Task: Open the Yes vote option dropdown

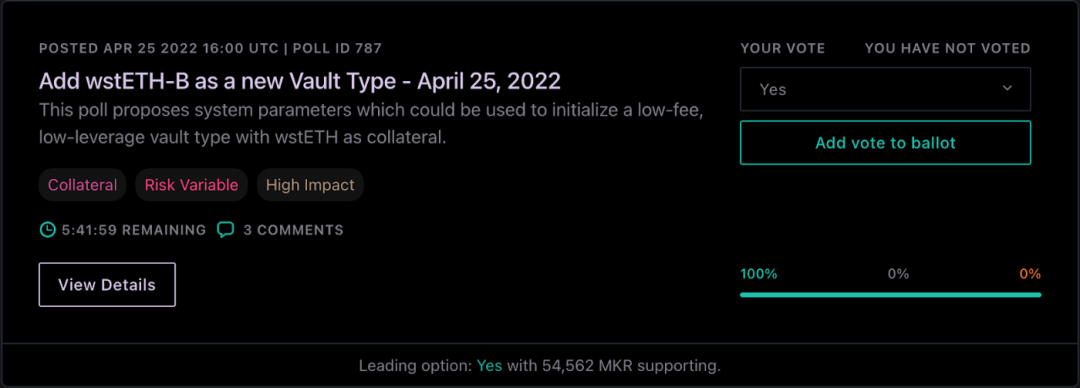Action: click(x=885, y=89)
